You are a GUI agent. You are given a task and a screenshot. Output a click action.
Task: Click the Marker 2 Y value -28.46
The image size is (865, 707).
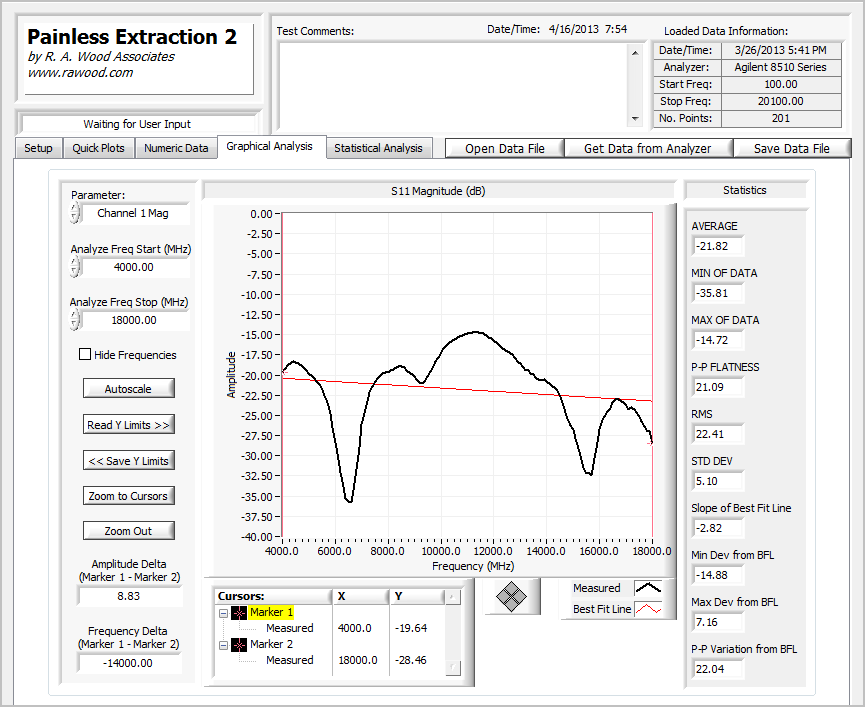point(411,660)
